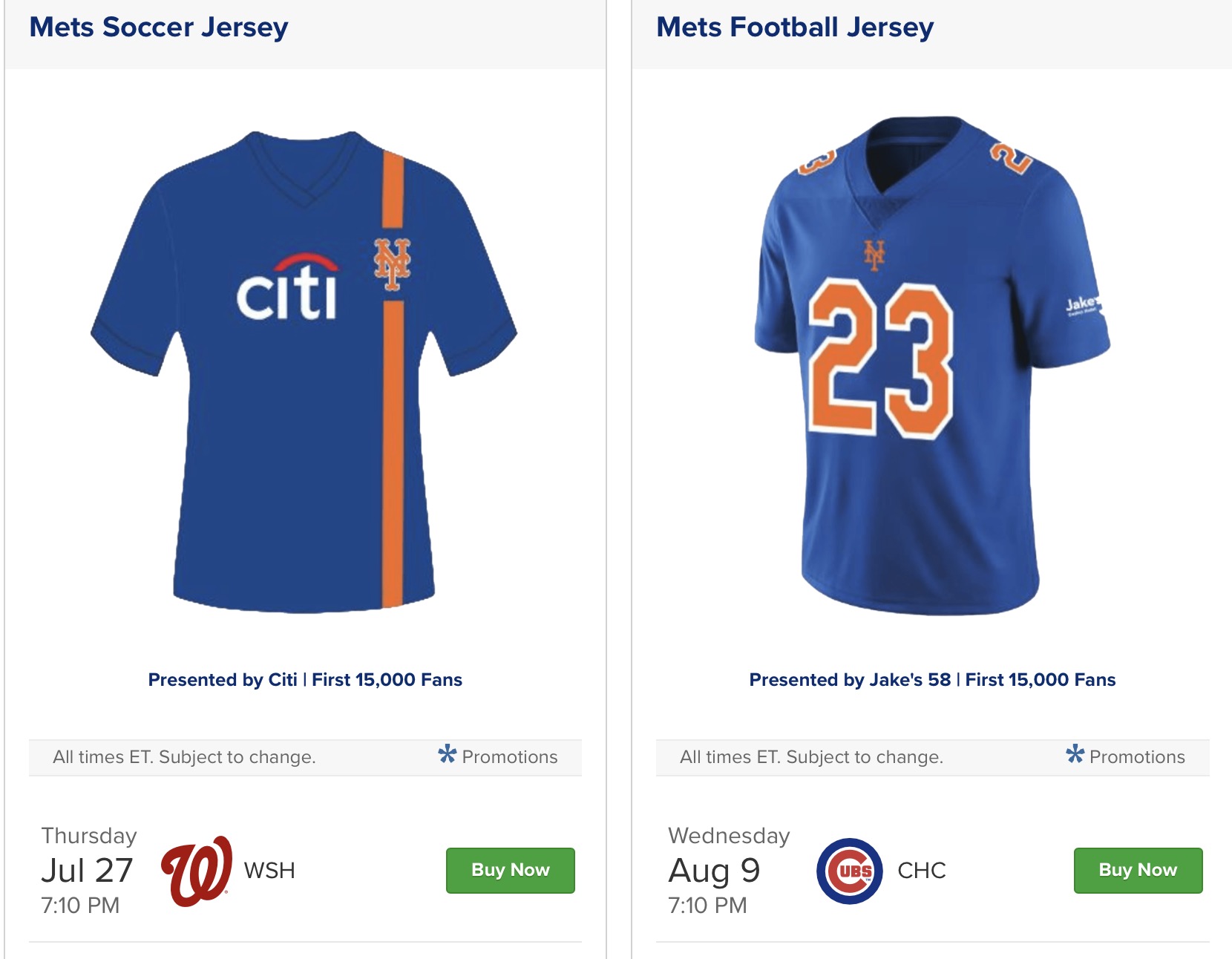The width and height of the screenshot is (1232, 959).
Task: Click the Washington Nationals team logo
Action: tap(197, 871)
